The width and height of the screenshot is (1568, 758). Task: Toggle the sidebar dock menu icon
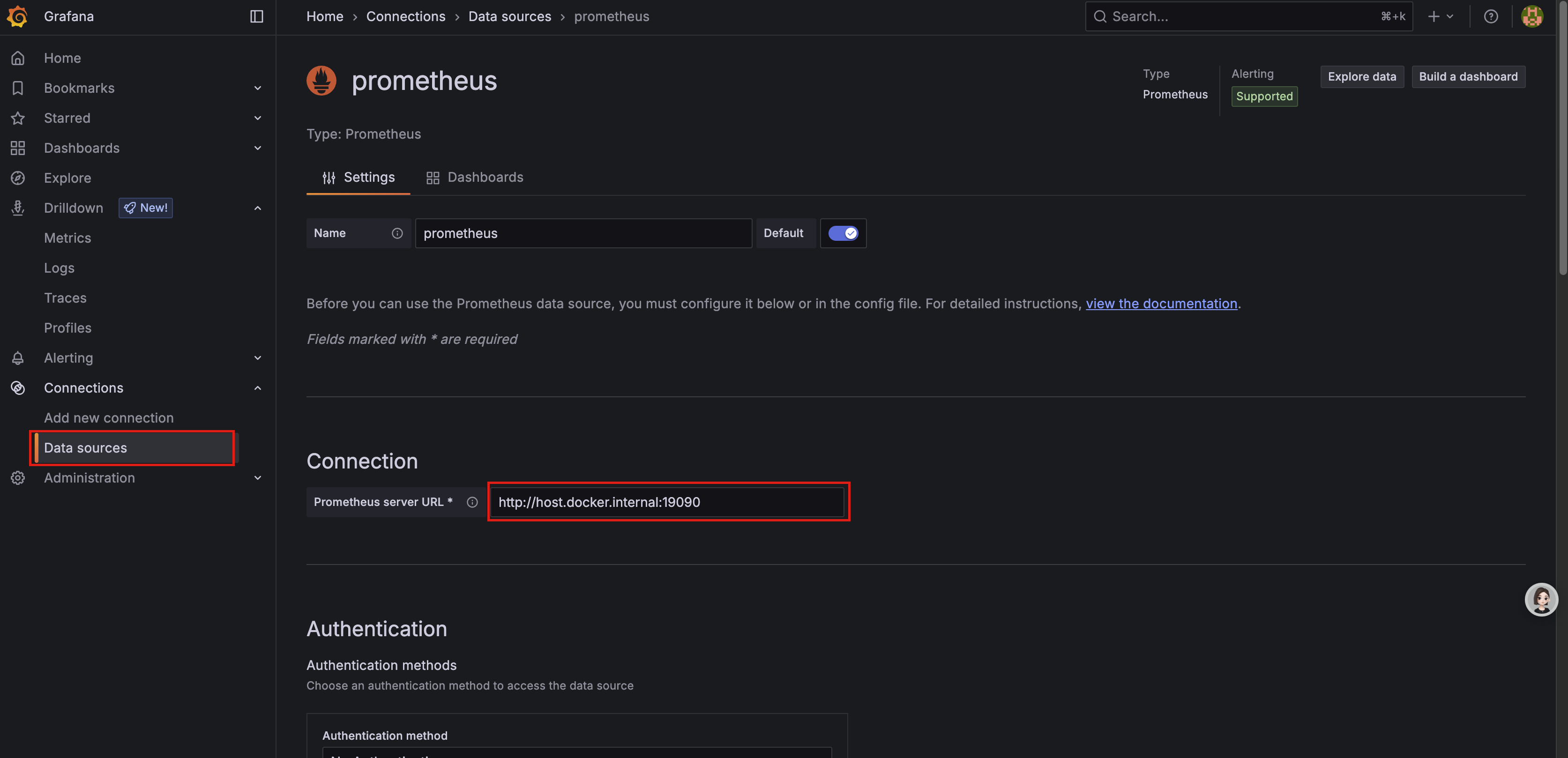pos(257,16)
